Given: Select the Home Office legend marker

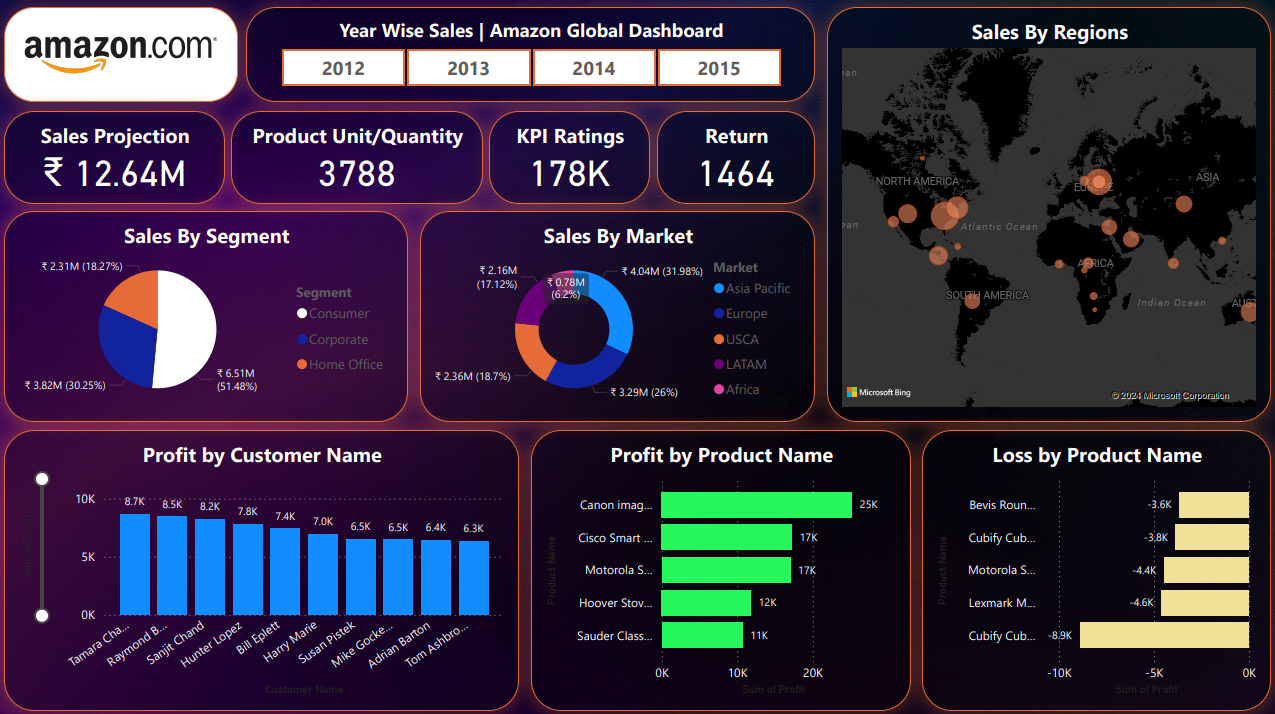Looking at the screenshot, I should (302, 365).
